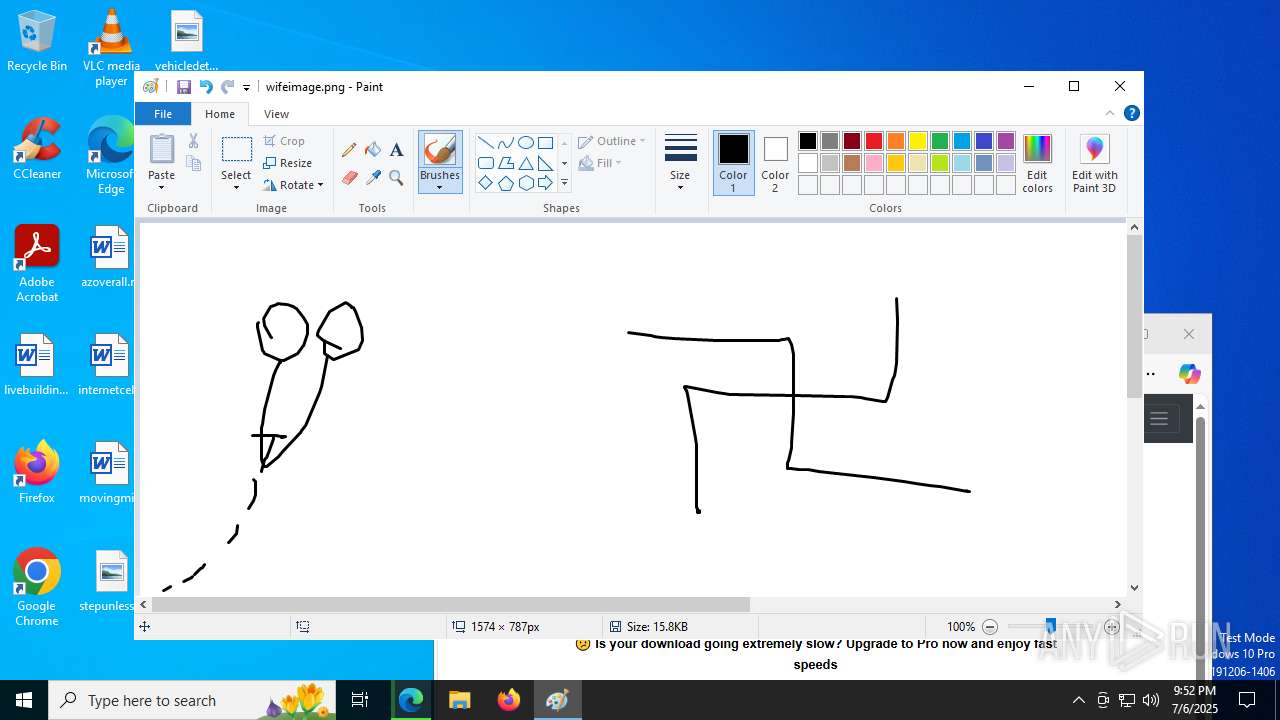Select the Color picker eyedropper tool
Screen dimensions: 1280x720
pos(373,178)
